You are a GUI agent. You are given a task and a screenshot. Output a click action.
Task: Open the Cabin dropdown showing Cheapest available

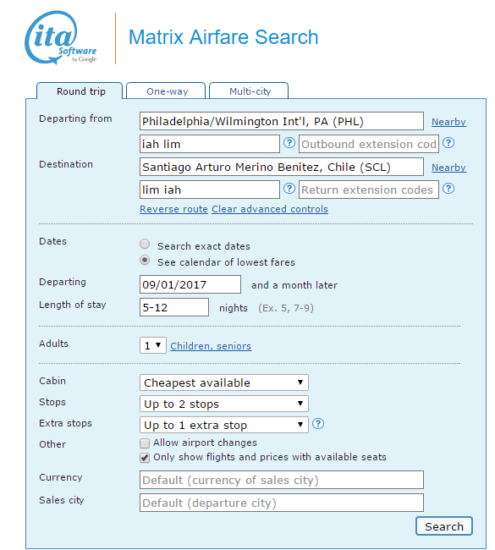tap(224, 382)
